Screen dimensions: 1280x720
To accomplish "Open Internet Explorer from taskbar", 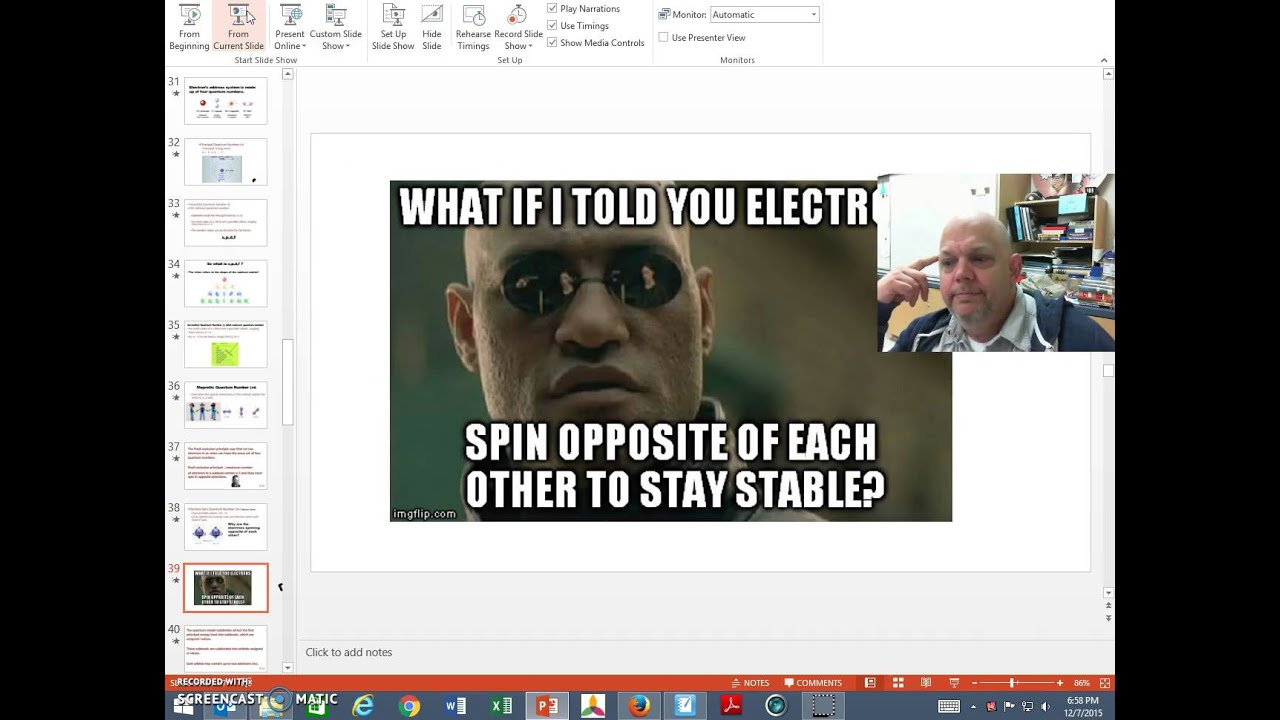I will (363, 706).
